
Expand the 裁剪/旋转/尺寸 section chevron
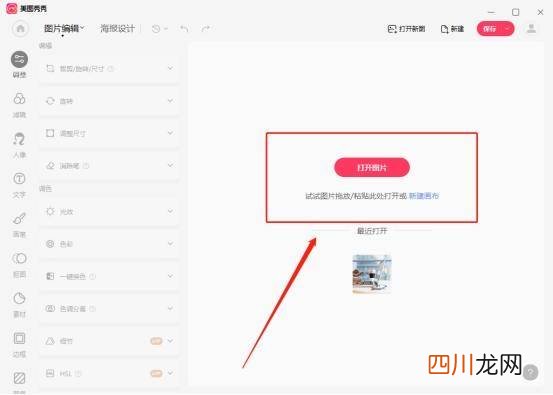click(x=170, y=68)
